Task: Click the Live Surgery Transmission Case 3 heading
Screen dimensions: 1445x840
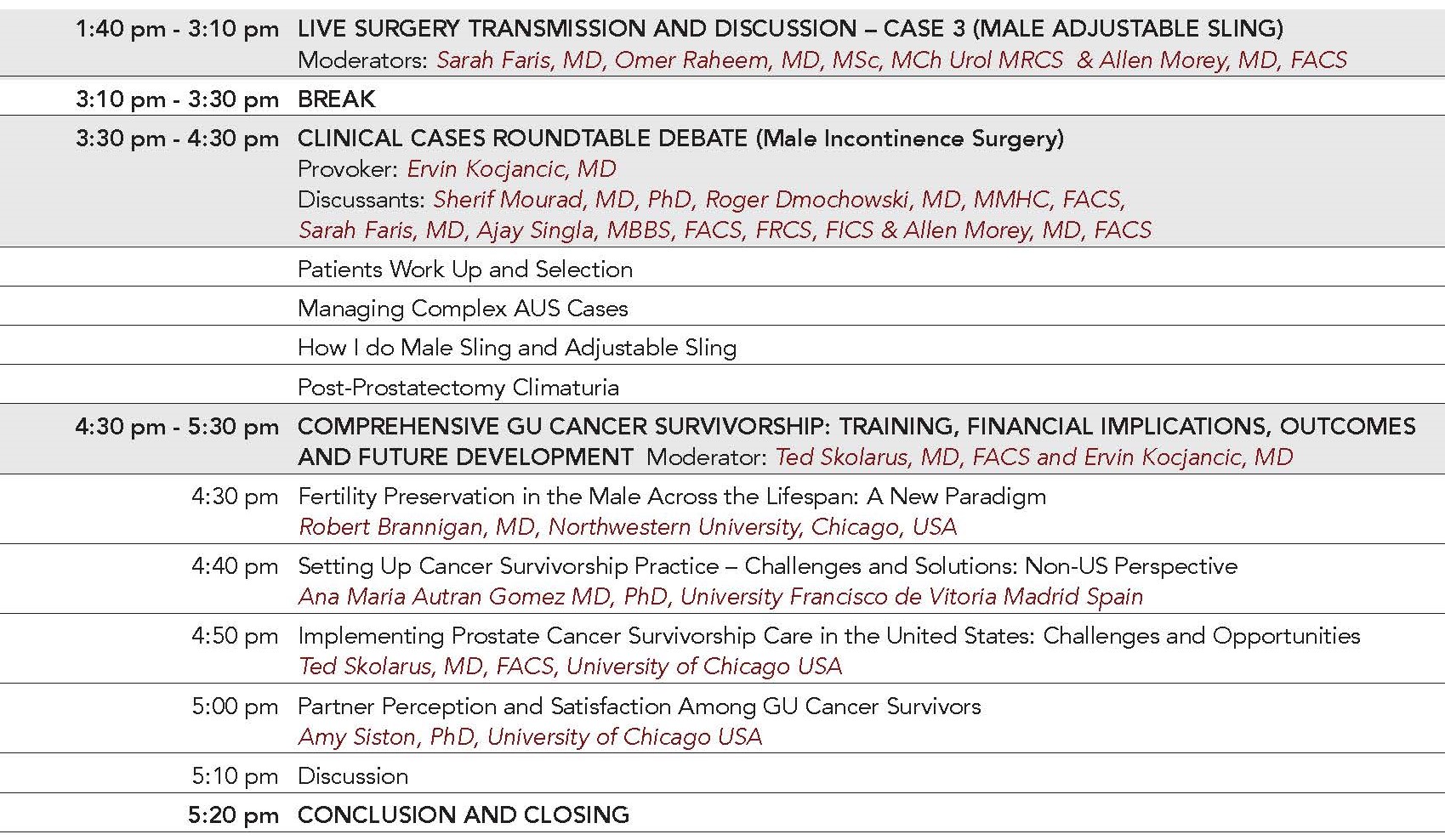Action: click(x=789, y=29)
